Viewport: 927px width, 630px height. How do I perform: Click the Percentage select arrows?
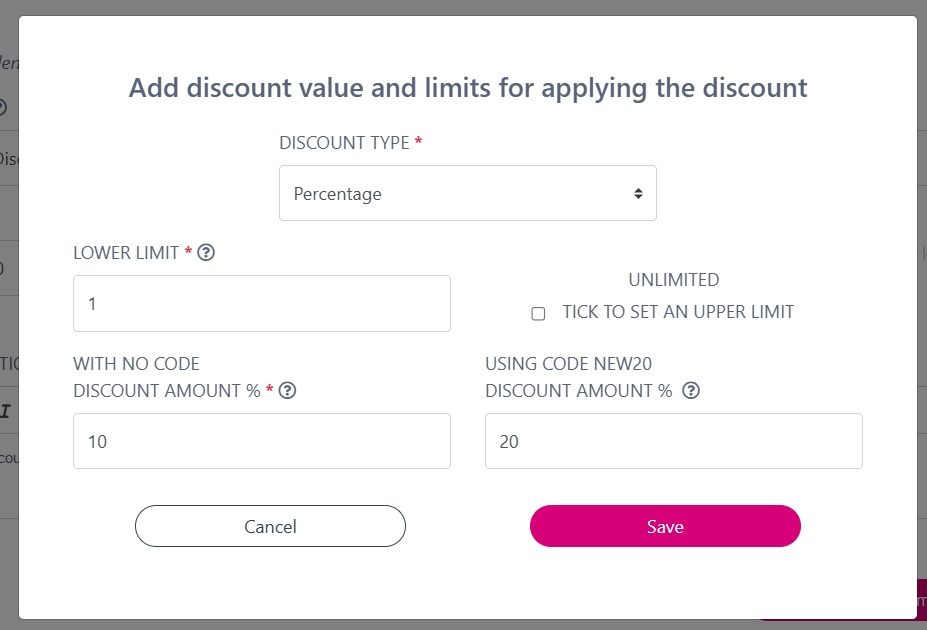(638, 193)
